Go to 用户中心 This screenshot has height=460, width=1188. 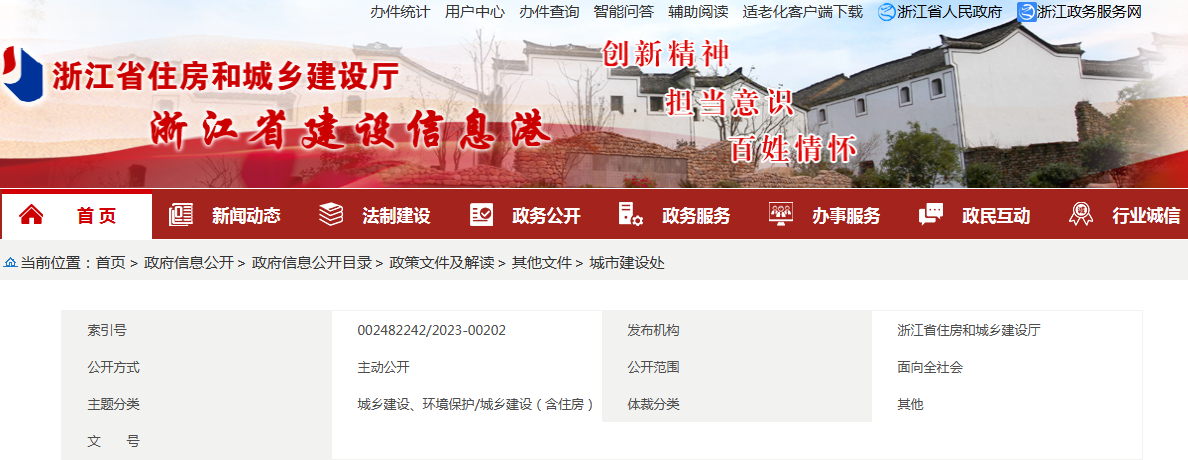[x=474, y=11]
